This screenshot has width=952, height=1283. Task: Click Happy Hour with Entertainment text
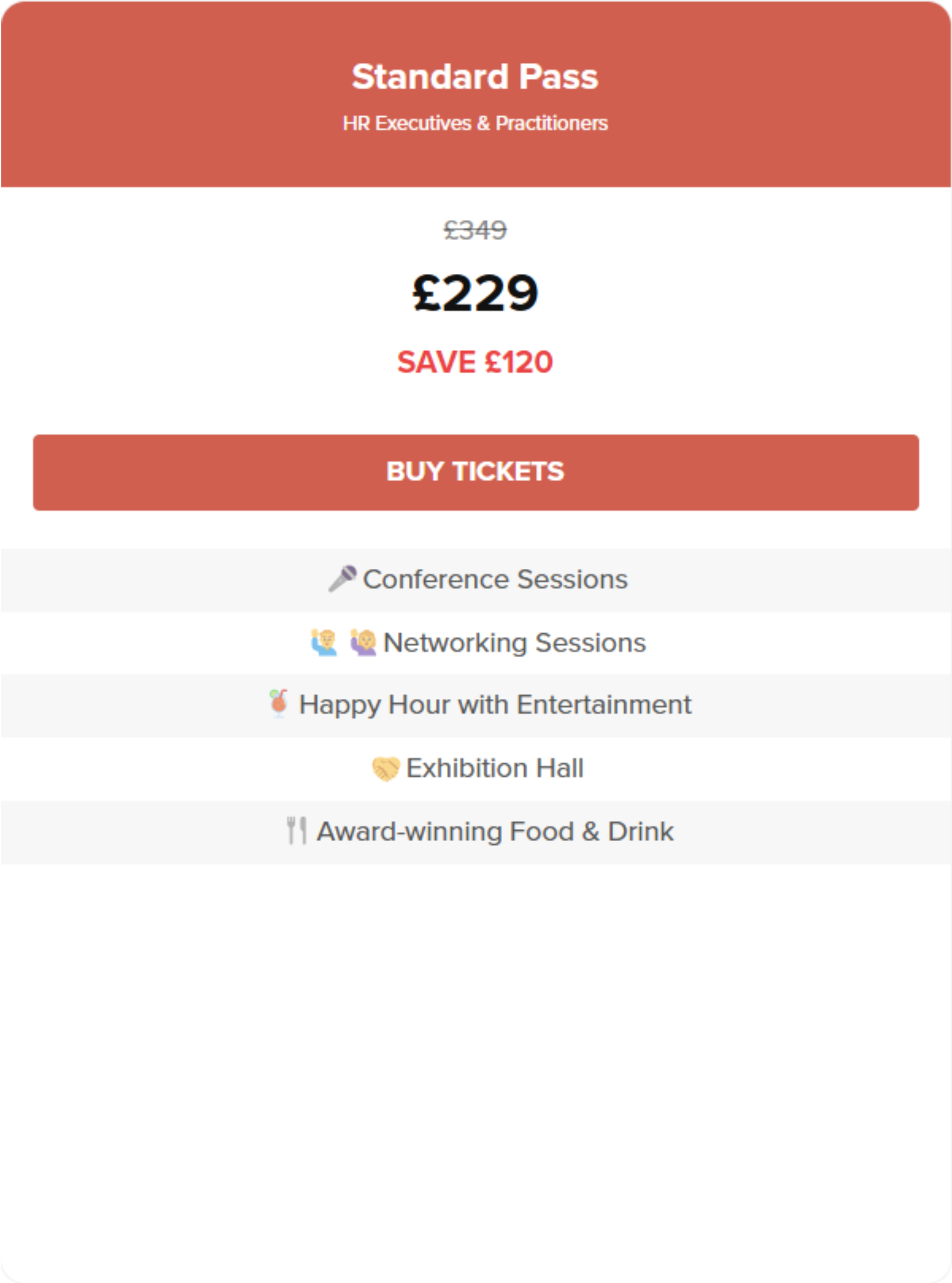pos(495,705)
